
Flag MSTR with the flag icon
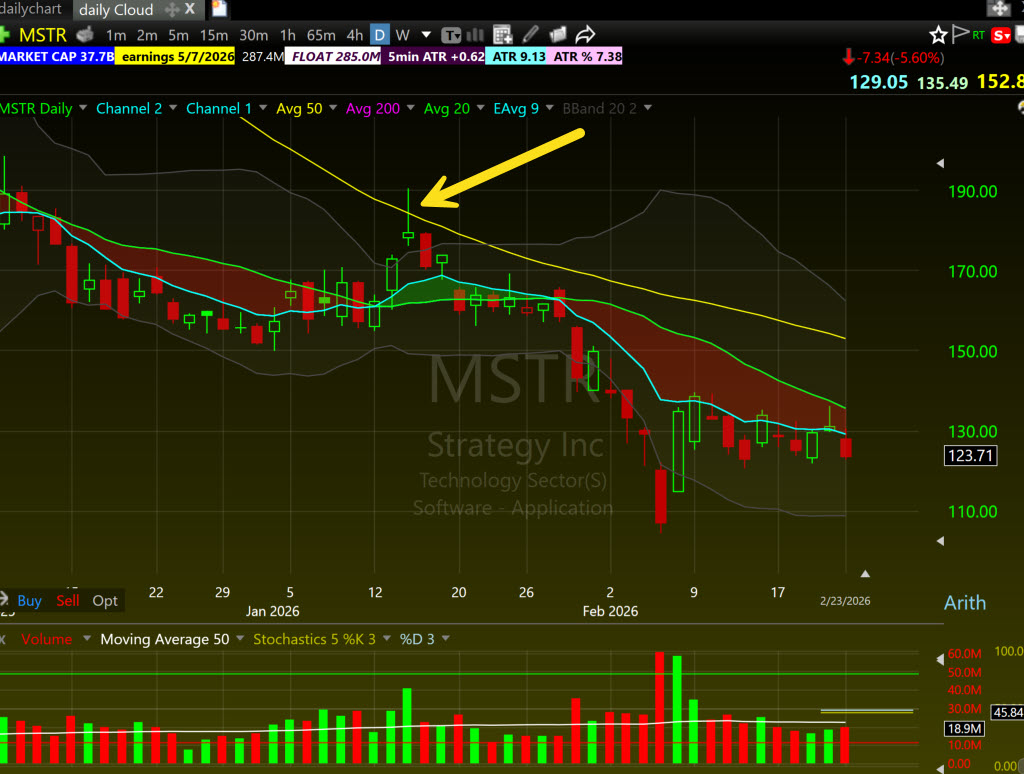tap(959, 34)
